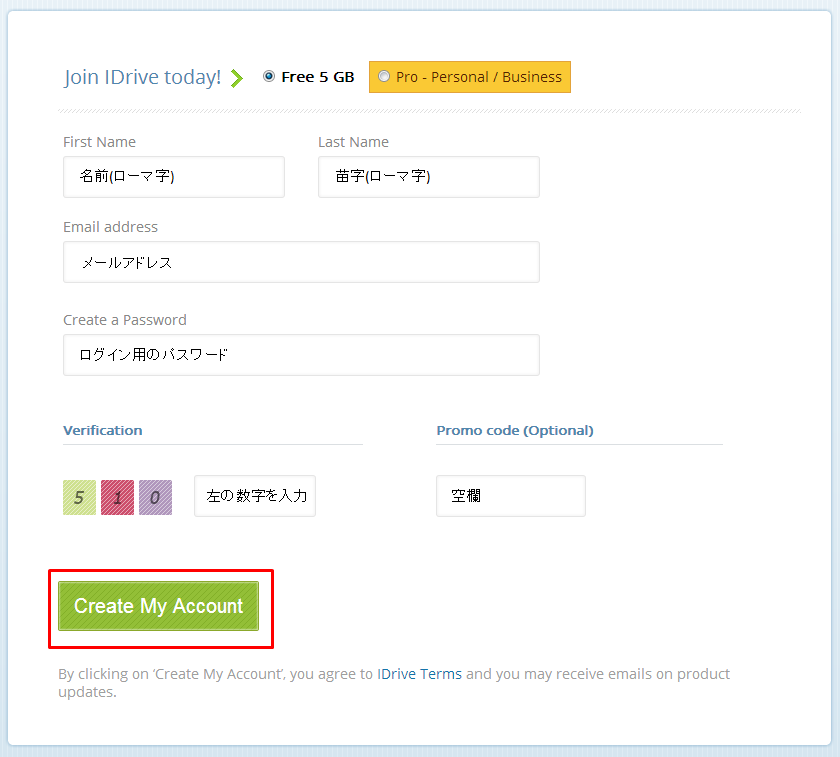Click the Promo code (Optional) heading
Image resolution: width=840 pixels, height=757 pixels.
pyautogui.click(x=515, y=430)
